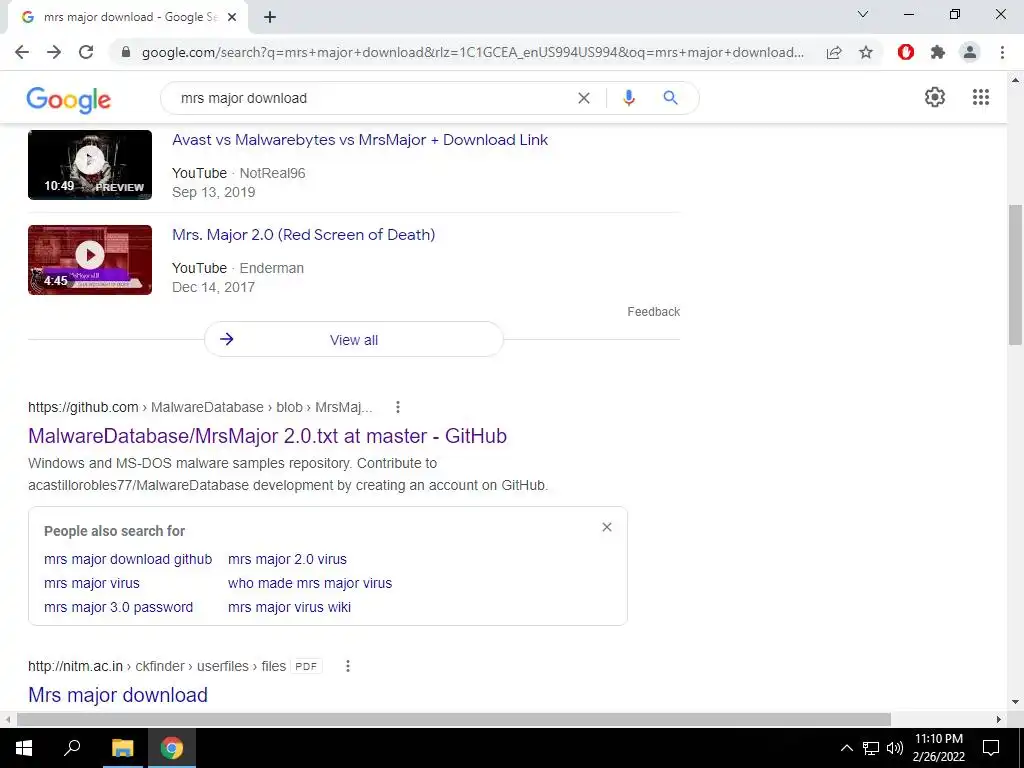Start a voice search with microphone
1024x768 pixels.
pyautogui.click(x=629, y=98)
